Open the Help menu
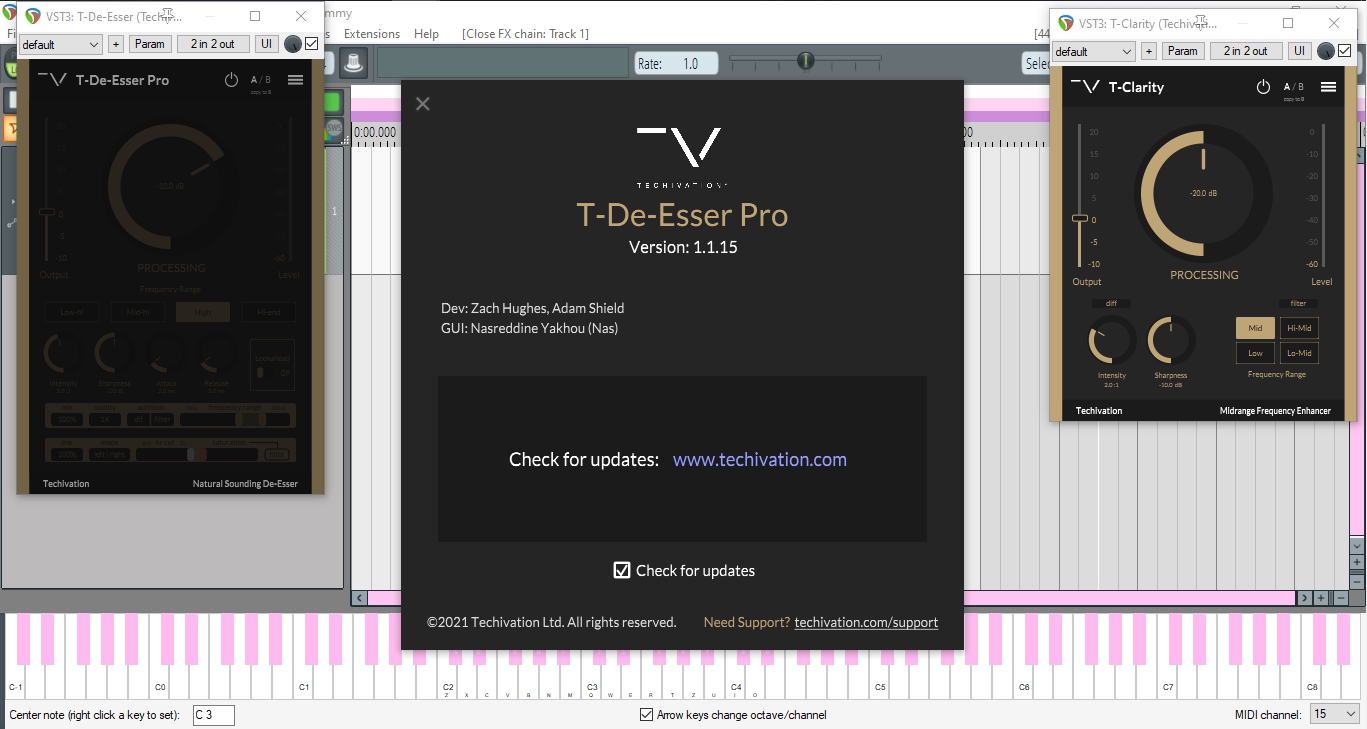Screen dimensions: 1367x729 pyautogui.click(x=426, y=34)
